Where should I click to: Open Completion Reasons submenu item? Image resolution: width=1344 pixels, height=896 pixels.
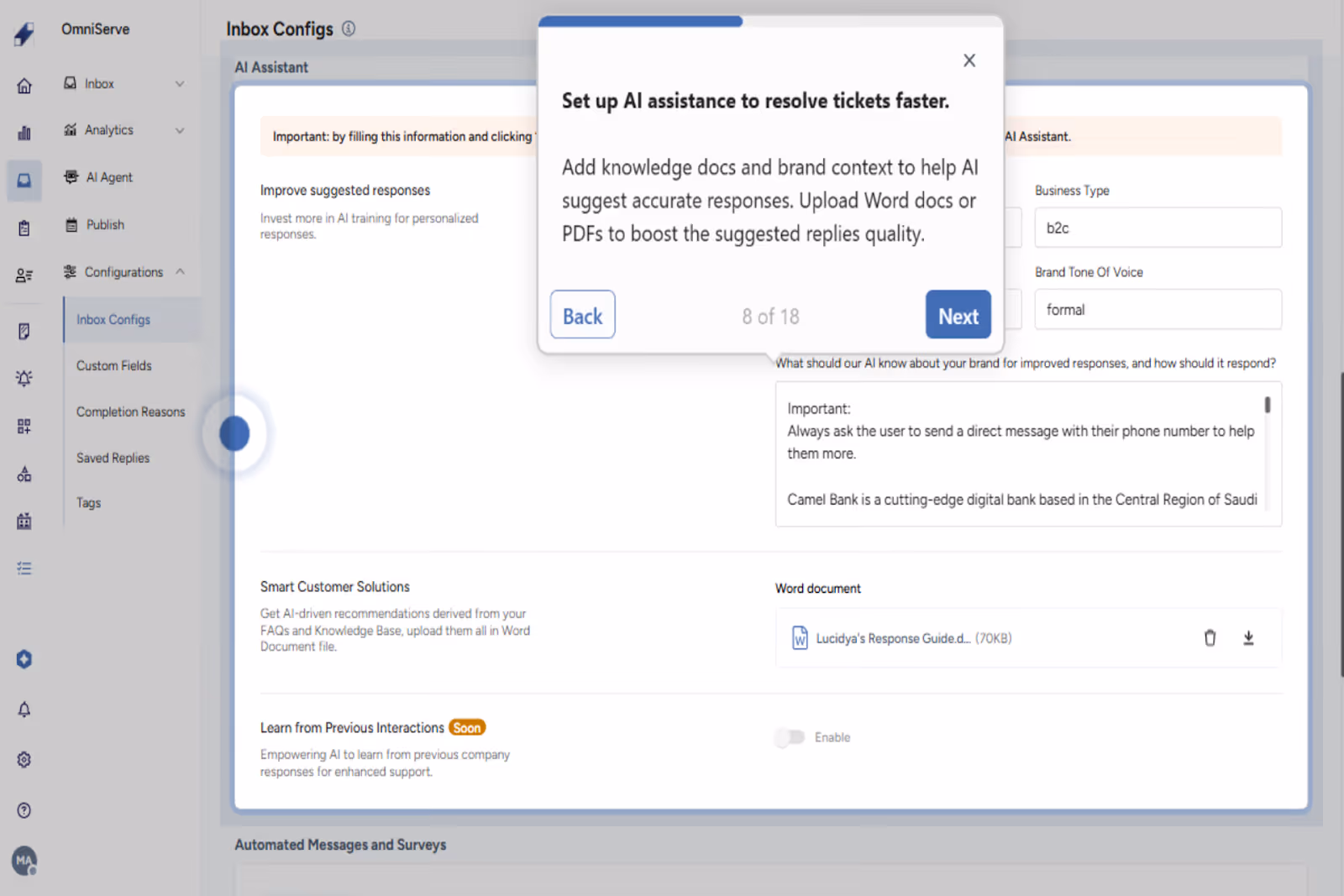[x=131, y=411]
